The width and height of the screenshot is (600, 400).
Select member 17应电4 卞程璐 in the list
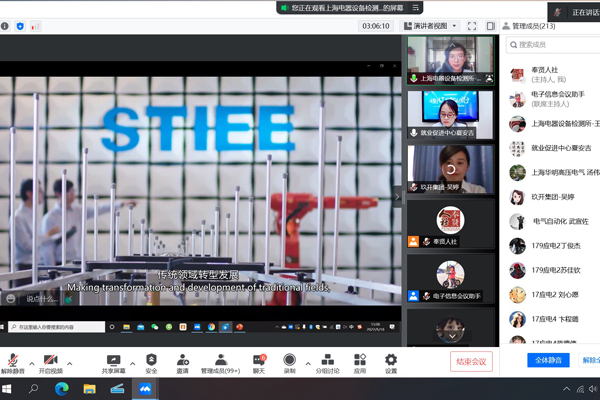point(553,319)
